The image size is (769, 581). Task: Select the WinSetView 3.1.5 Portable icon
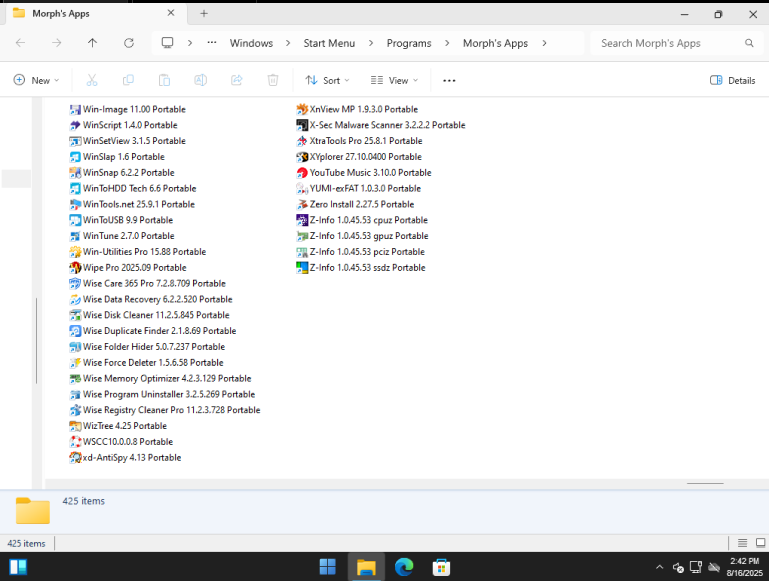pyautogui.click(x=75, y=141)
